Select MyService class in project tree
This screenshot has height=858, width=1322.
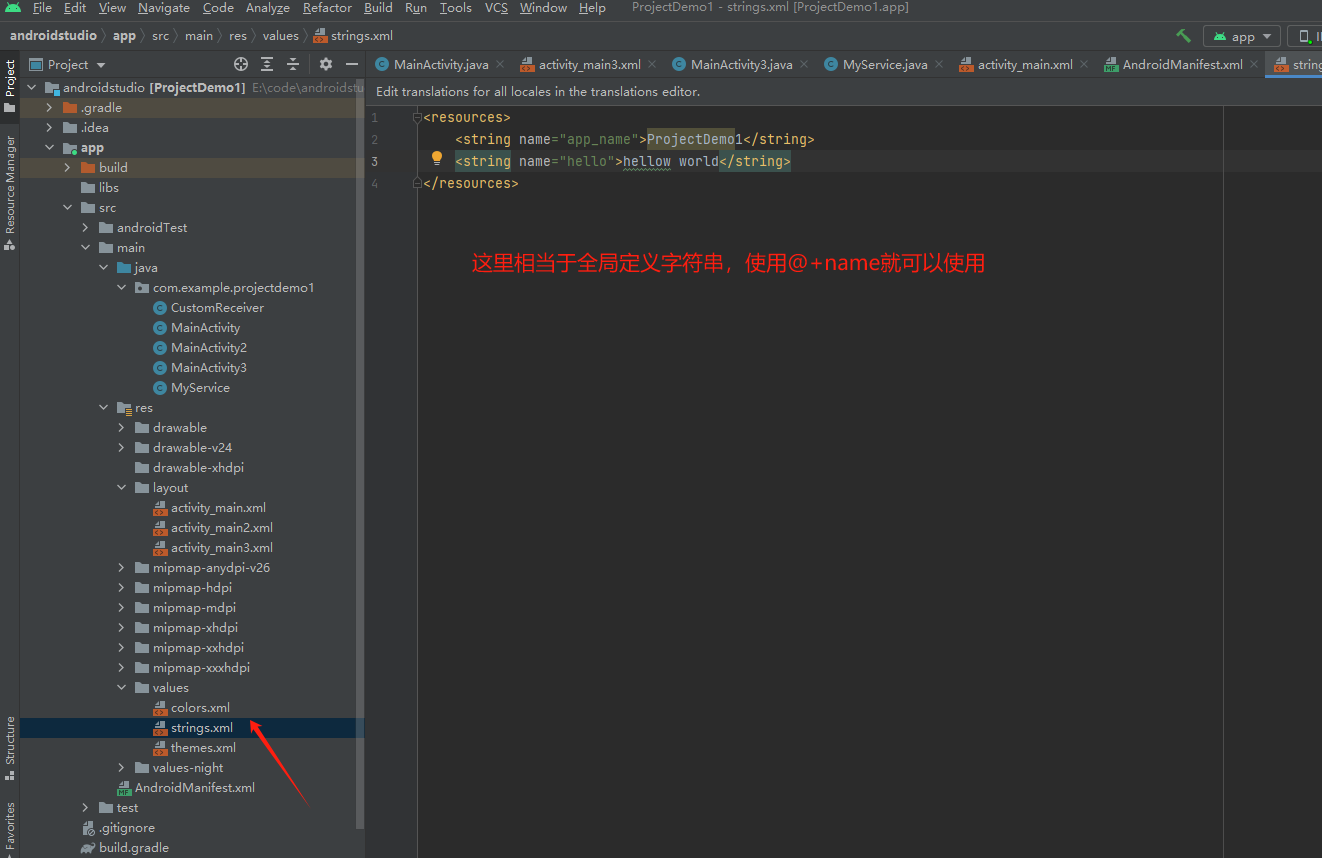click(x=200, y=387)
